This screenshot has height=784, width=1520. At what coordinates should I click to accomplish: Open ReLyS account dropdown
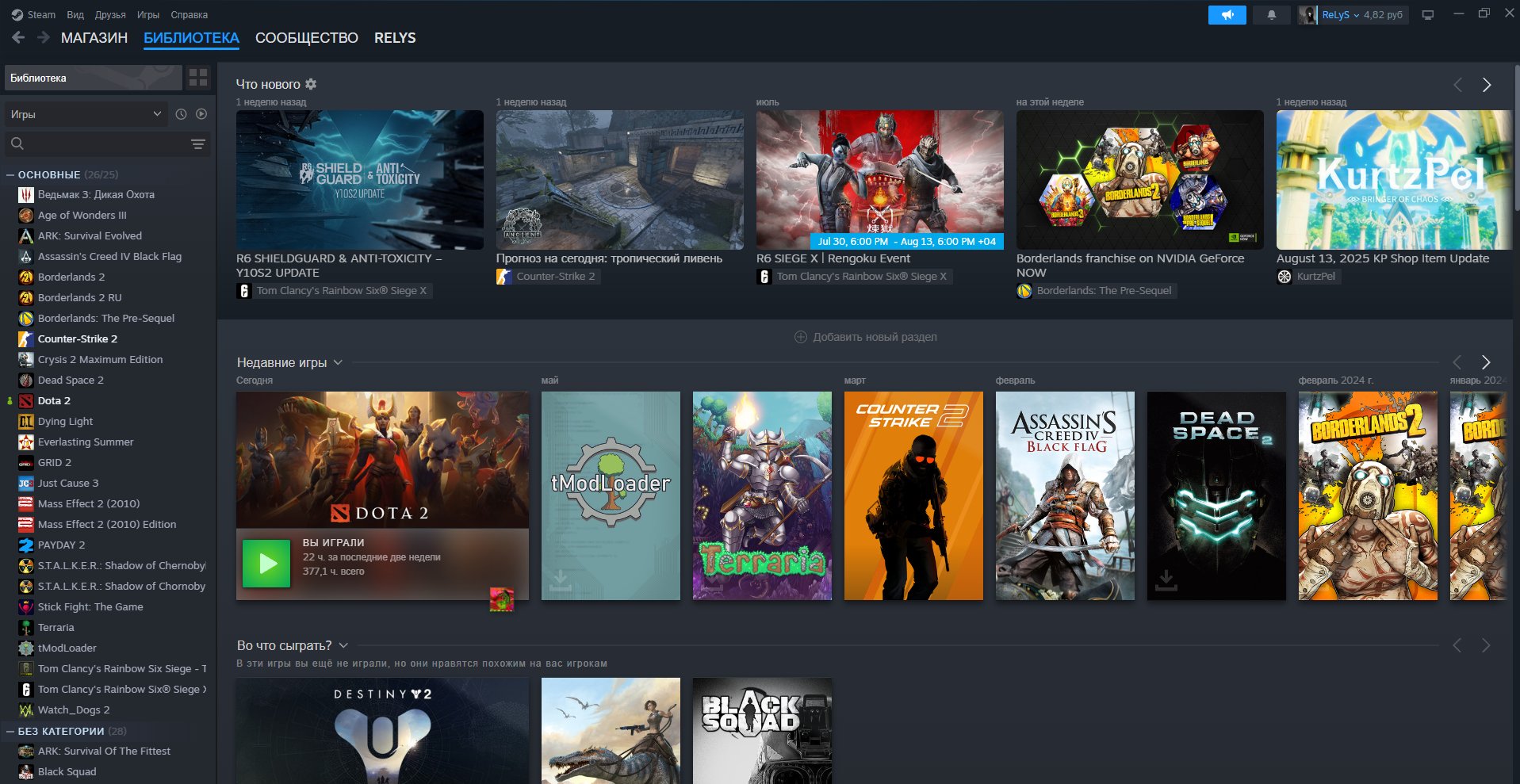click(1341, 15)
